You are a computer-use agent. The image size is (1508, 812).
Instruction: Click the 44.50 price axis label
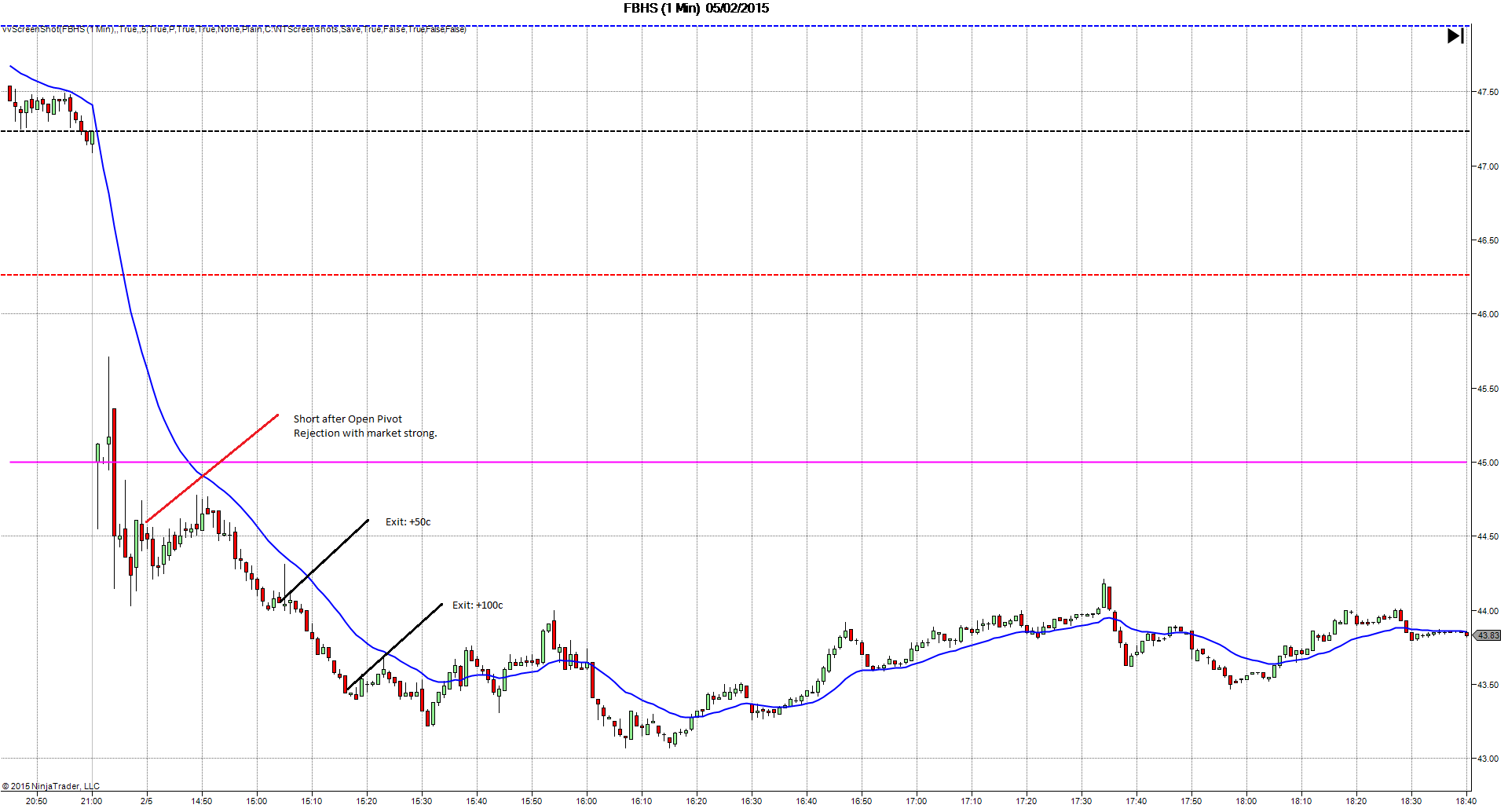(1488, 536)
